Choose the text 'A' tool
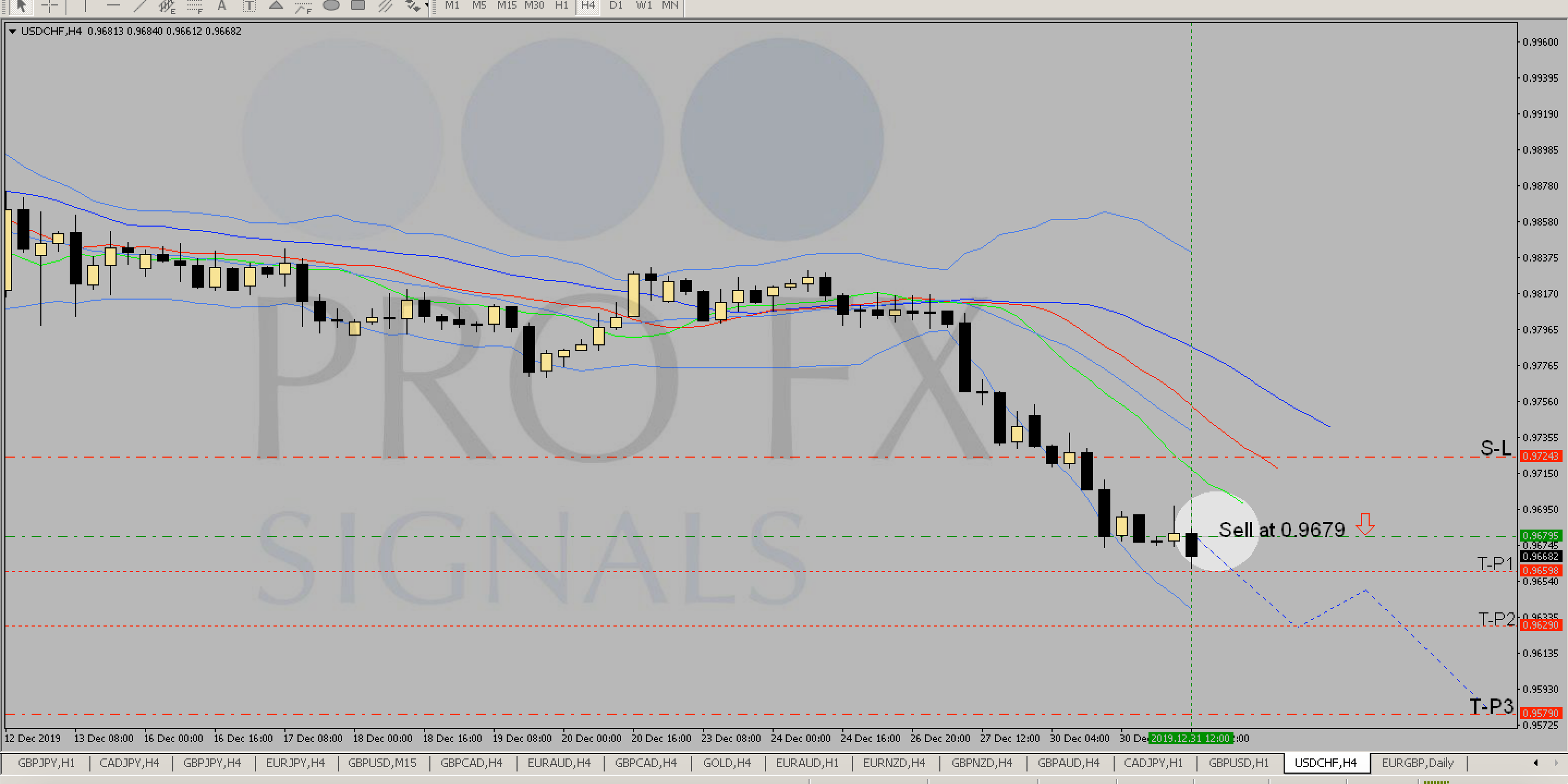The height and width of the screenshot is (784, 1568). click(222, 5)
